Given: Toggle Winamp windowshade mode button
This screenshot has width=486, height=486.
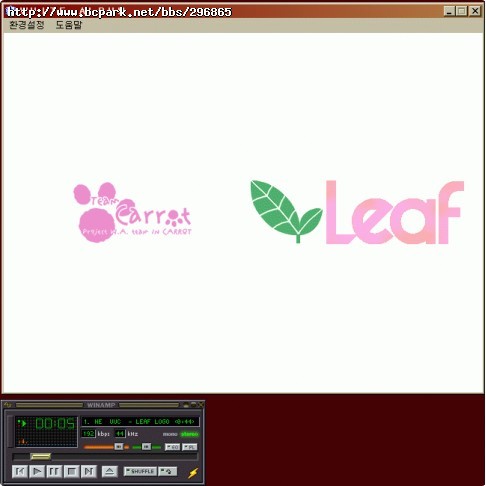Looking at the screenshot, I should [x=193, y=405].
